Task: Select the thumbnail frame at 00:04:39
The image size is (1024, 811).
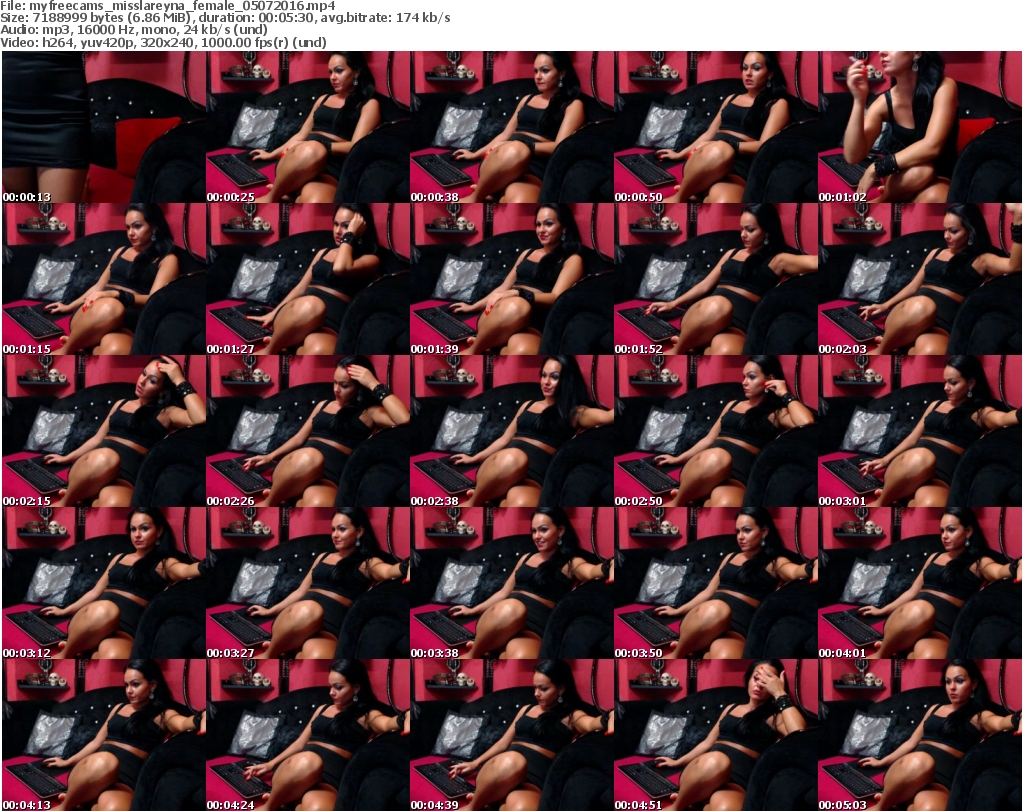Action: 511,735
